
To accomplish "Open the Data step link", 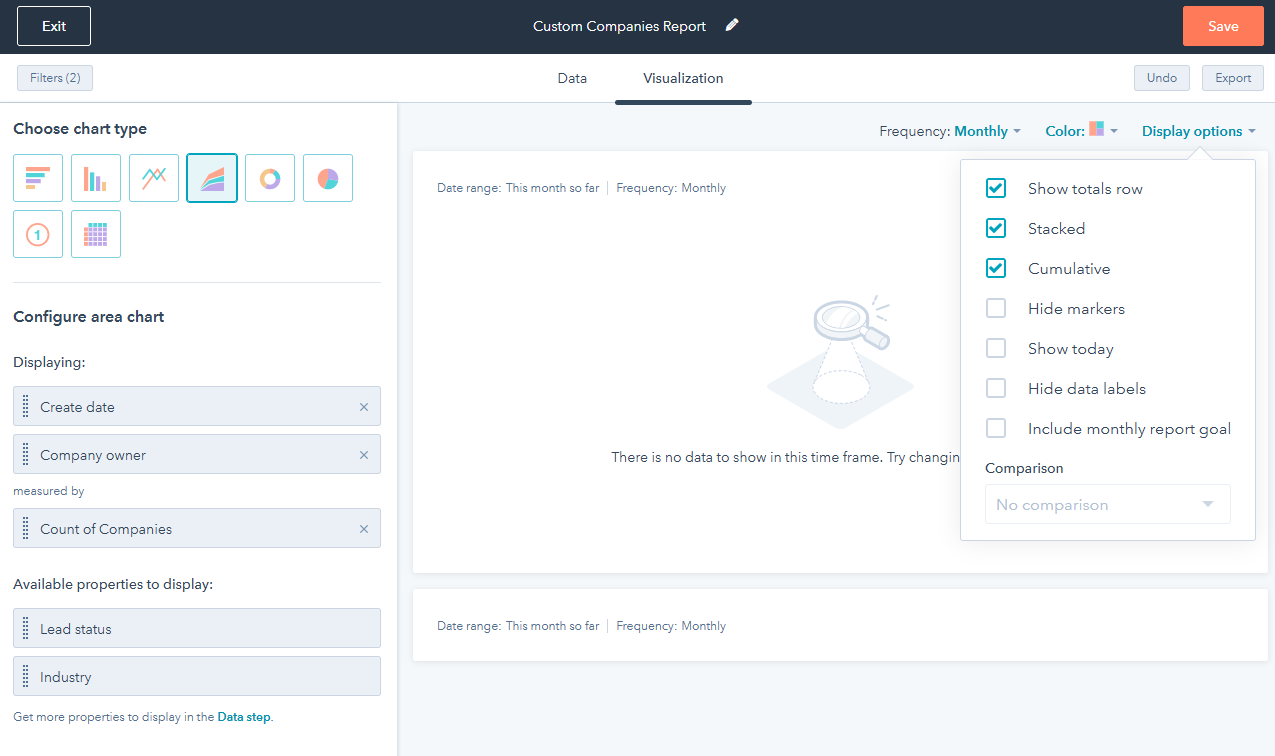I will (244, 717).
